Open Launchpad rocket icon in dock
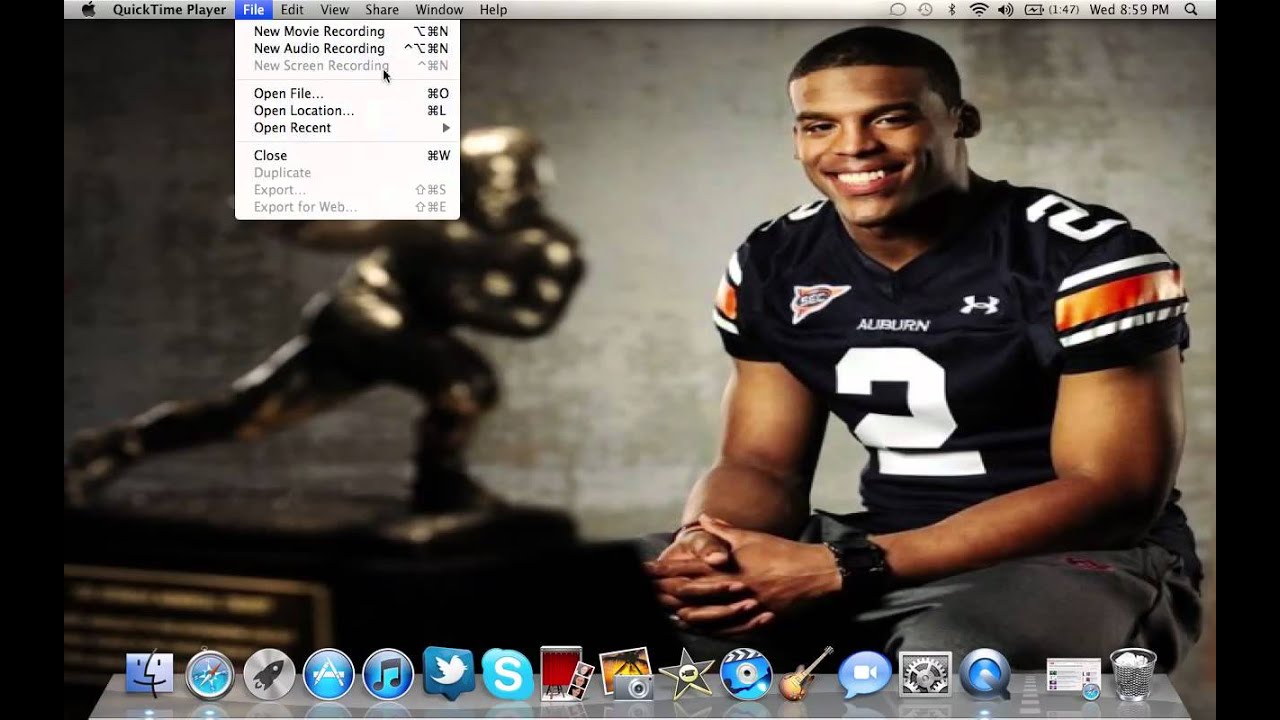The image size is (1280, 720). 269,675
